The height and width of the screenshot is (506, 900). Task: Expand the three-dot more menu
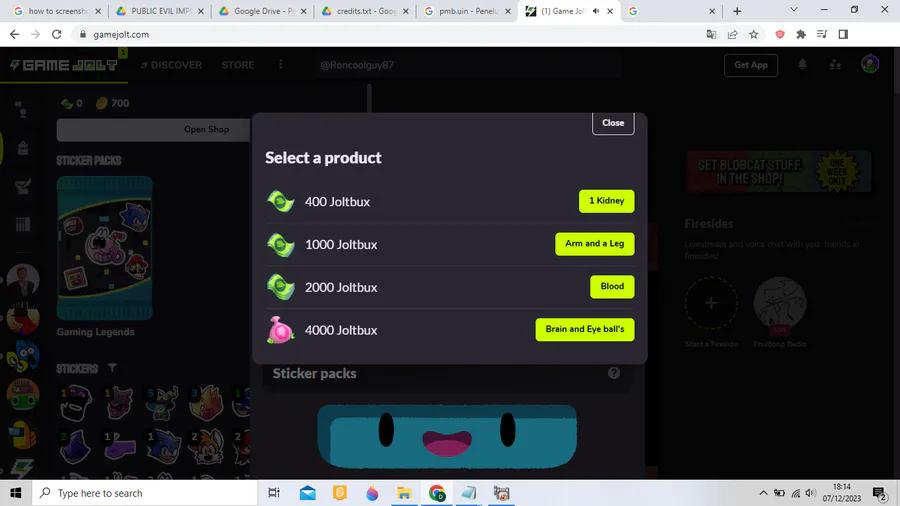(281, 64)
